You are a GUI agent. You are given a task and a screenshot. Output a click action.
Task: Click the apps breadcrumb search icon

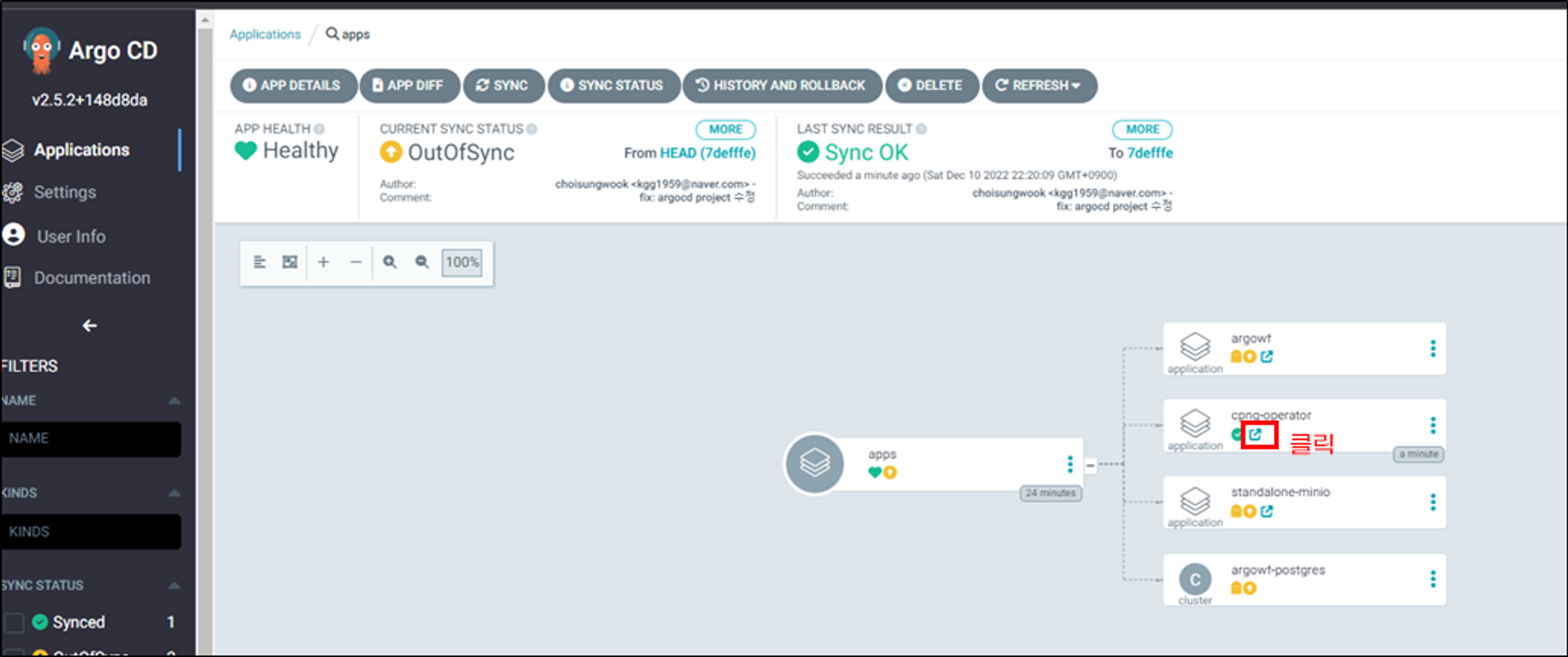pos(332,34)
